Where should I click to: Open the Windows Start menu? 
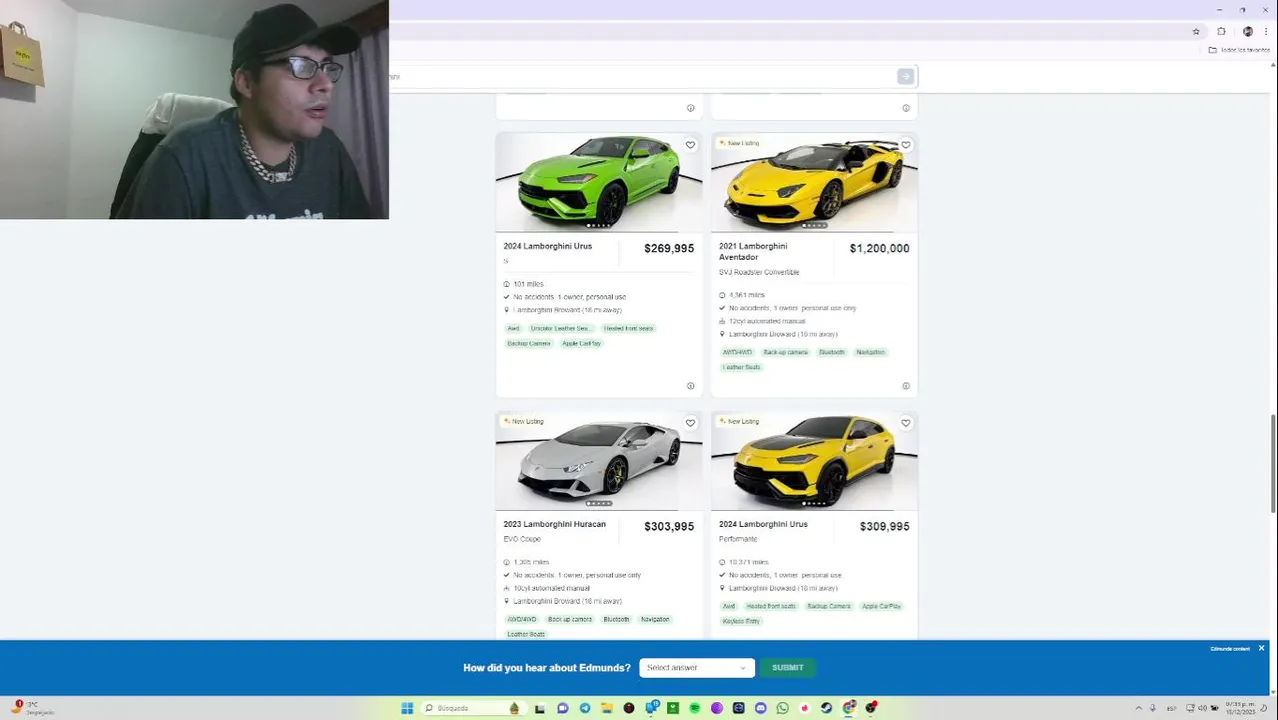(407, 708)
